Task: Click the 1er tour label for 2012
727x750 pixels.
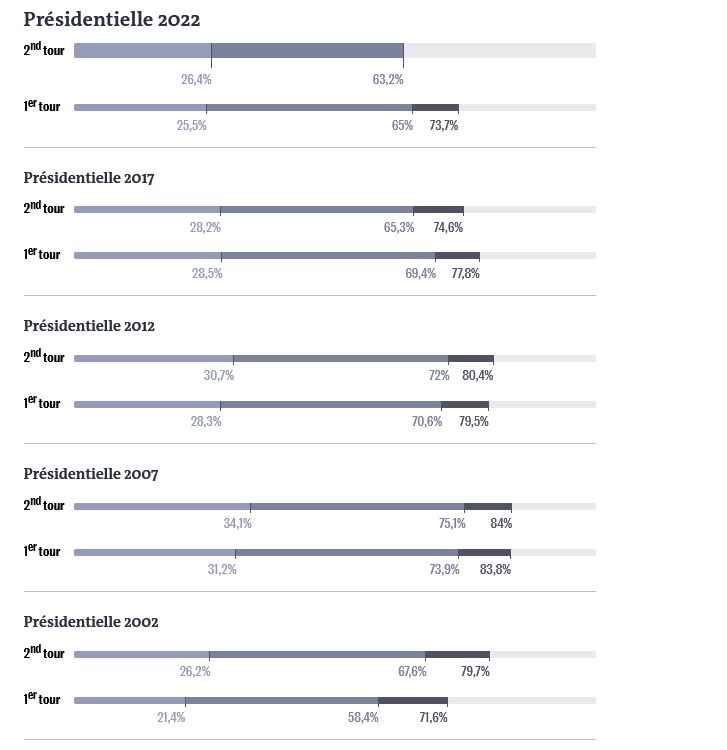Action: 42,403
